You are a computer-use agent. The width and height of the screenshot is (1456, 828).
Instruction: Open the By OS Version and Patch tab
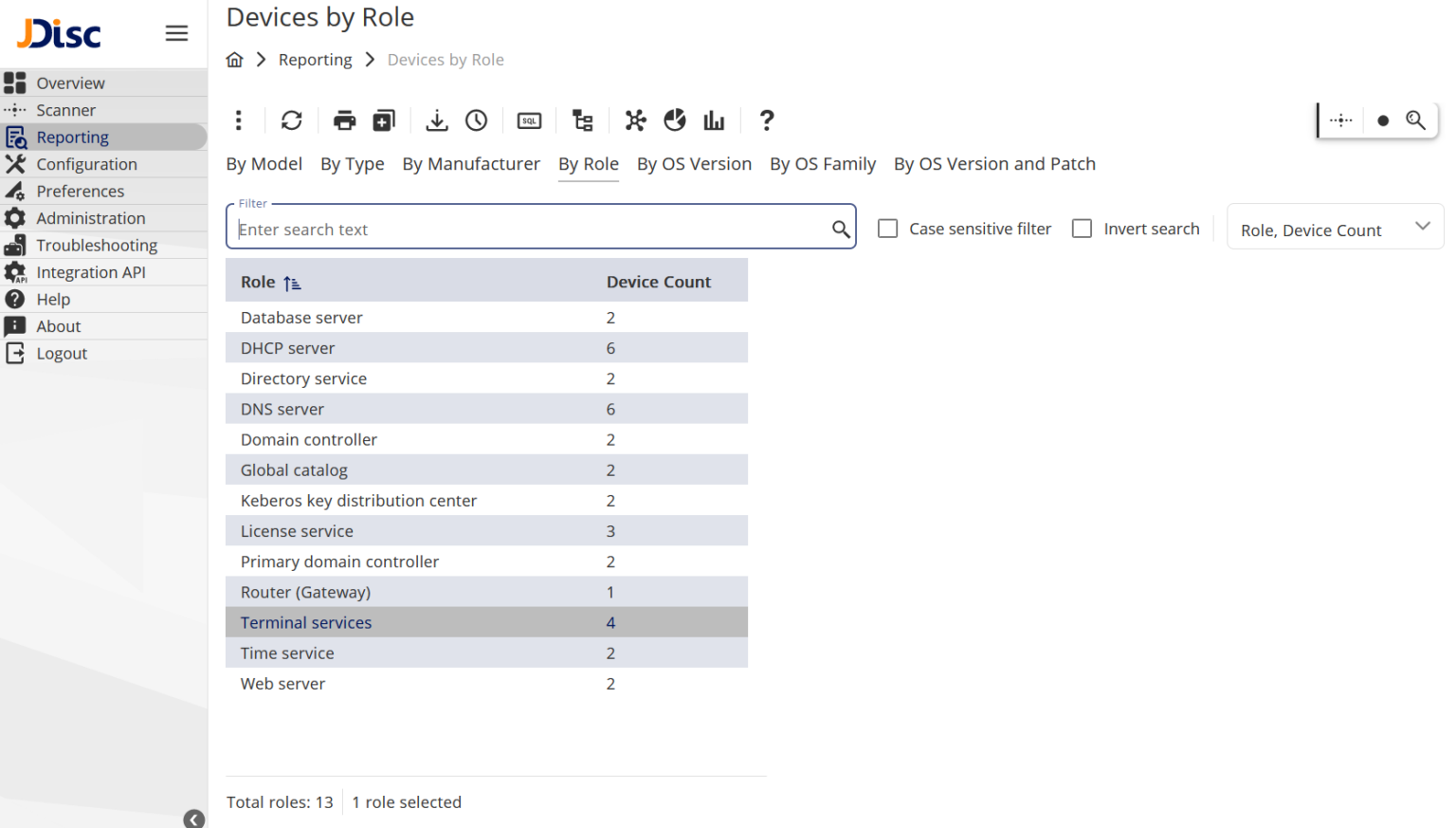tap(994, 164)
